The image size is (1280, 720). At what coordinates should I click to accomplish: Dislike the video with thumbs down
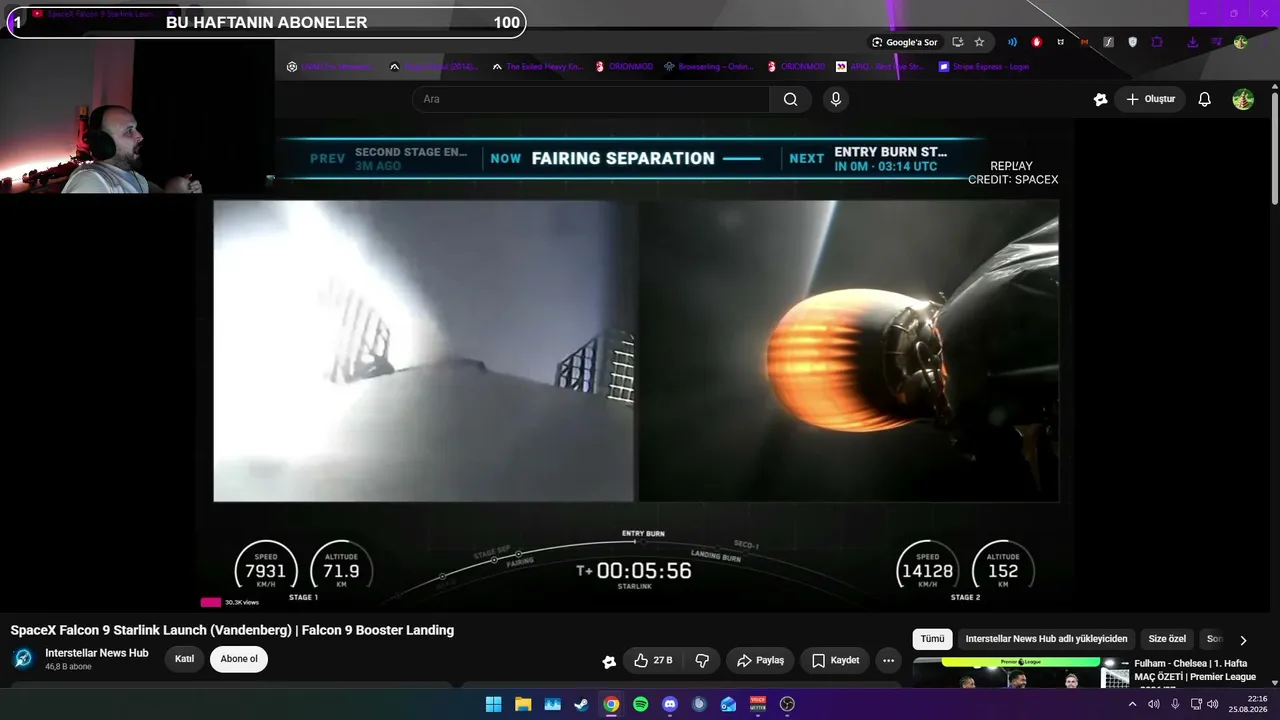point(702,660)
